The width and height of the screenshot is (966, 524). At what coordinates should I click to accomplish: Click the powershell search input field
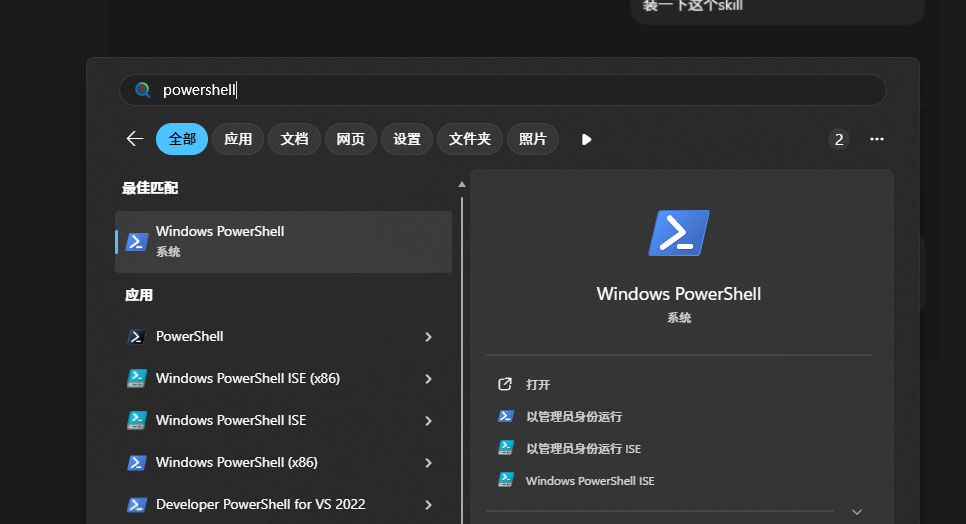coord(503,90)
